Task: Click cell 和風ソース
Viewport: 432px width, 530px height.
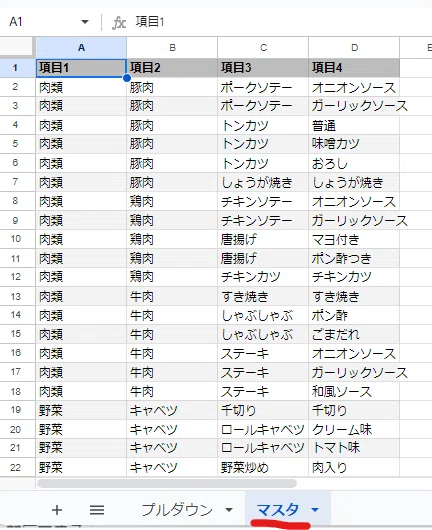Action: [354, 391]
